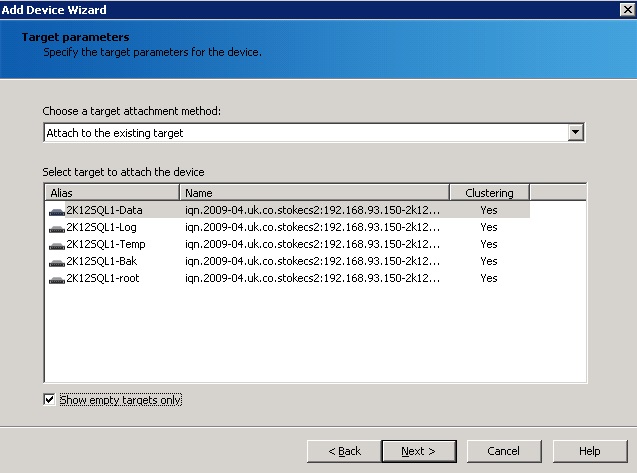Click the 2K12SQL1-root target icon
Screen dimensions: 637x473
[56, 280]
